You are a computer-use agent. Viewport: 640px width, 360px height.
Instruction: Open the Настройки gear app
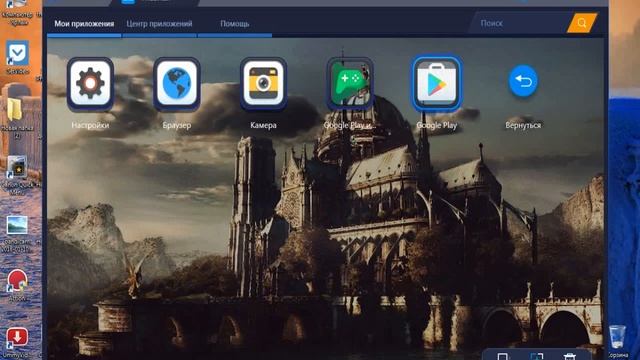tap(90, 83)
